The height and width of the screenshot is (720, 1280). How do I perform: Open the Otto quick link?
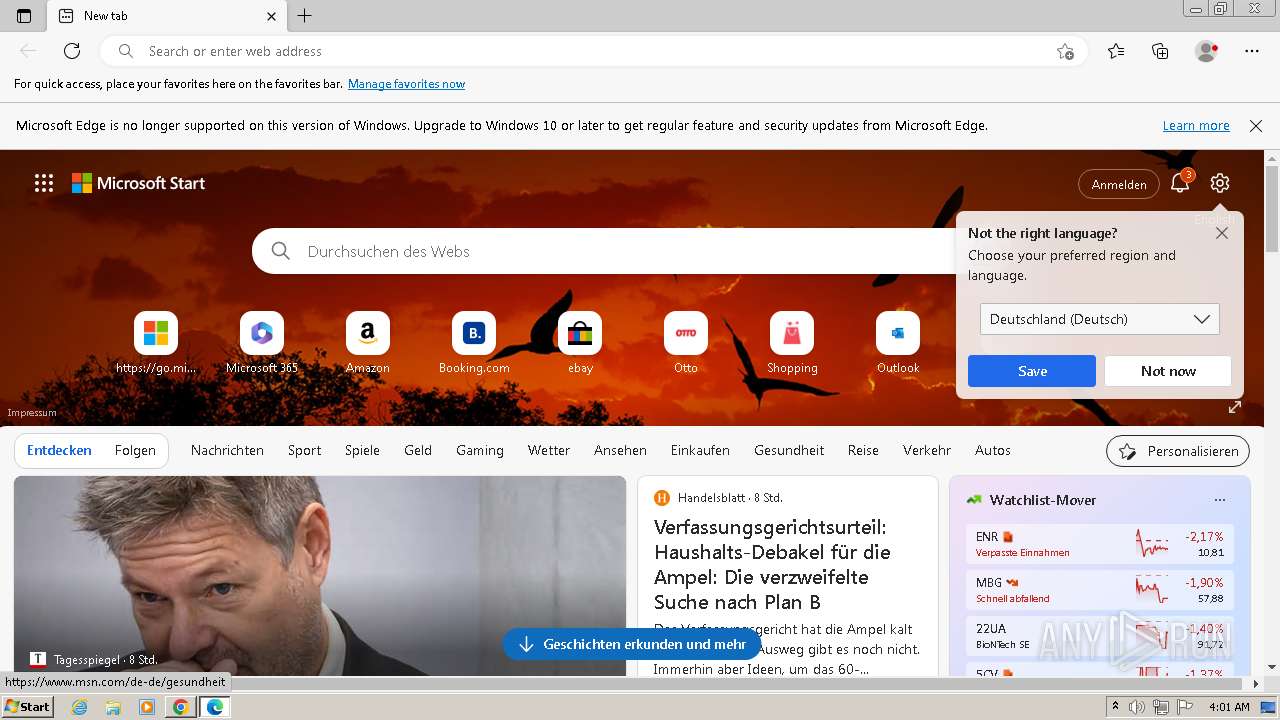pyautogui.click(x=686, y=344)
